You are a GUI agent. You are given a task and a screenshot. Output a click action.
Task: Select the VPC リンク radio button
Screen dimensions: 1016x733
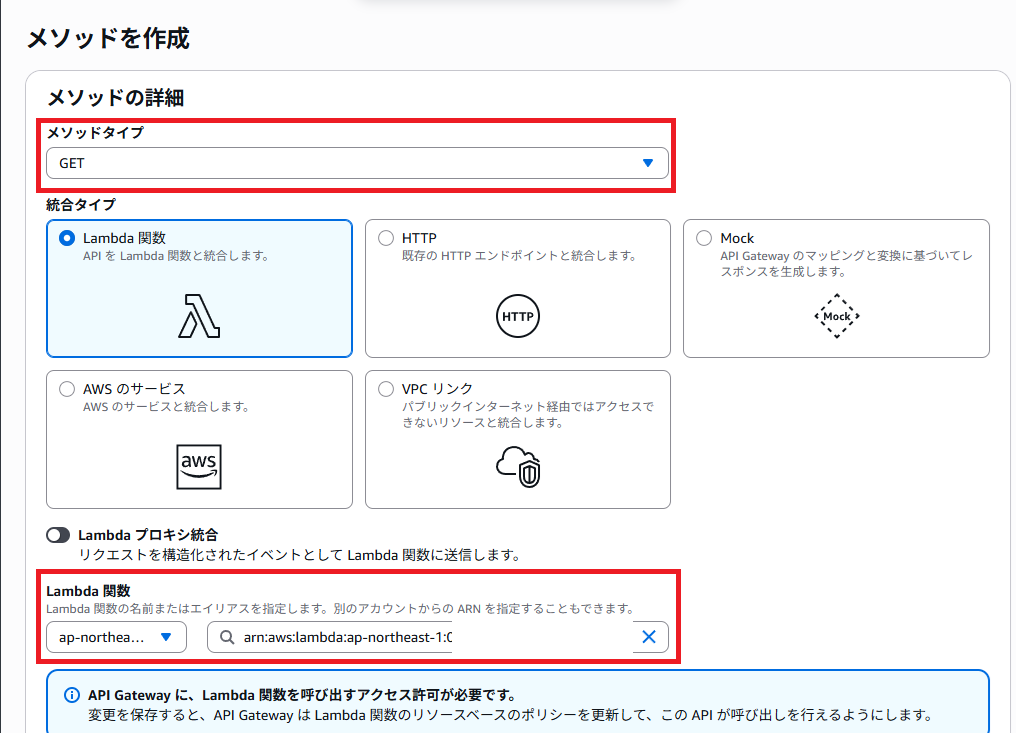click(x=386, y=389)
